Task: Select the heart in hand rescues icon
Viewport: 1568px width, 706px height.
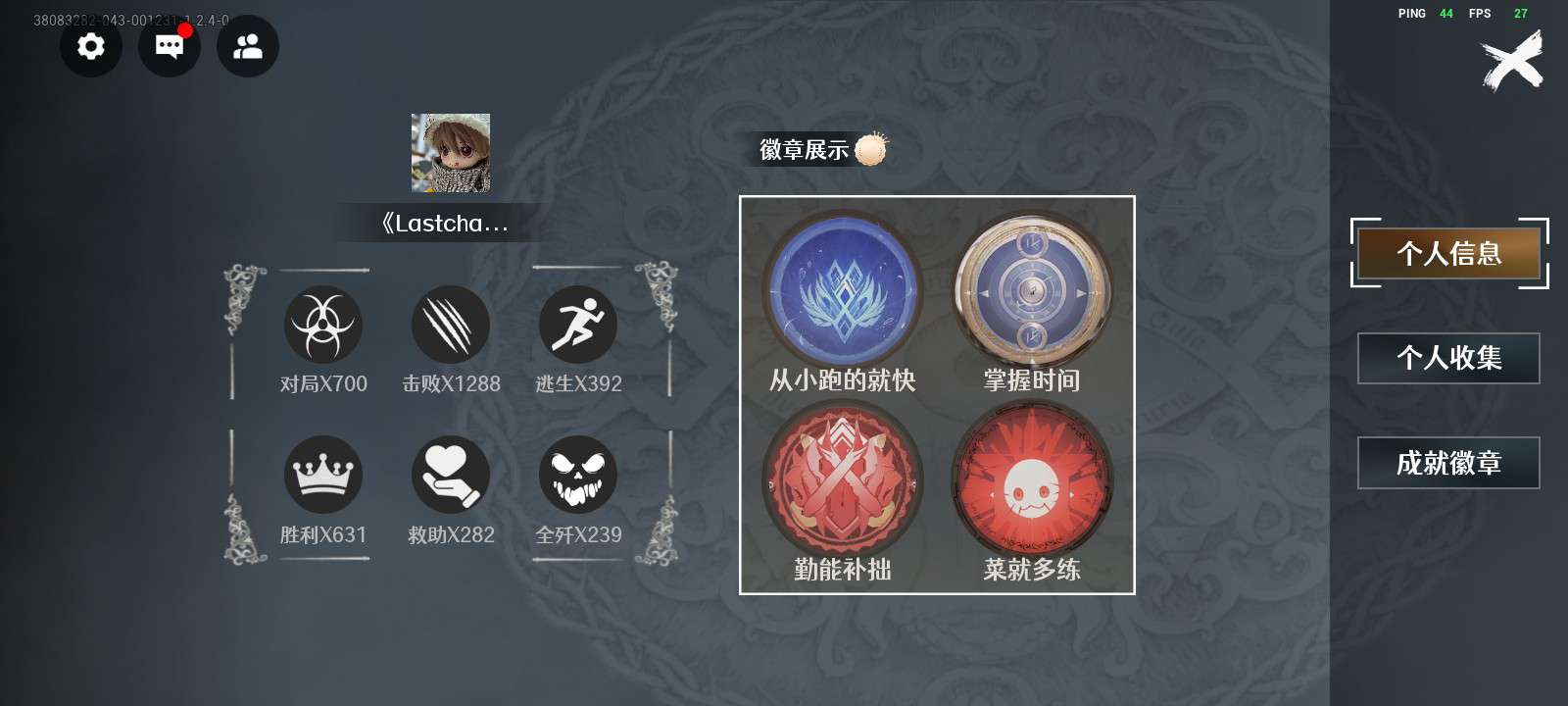Action: [451, 475]
